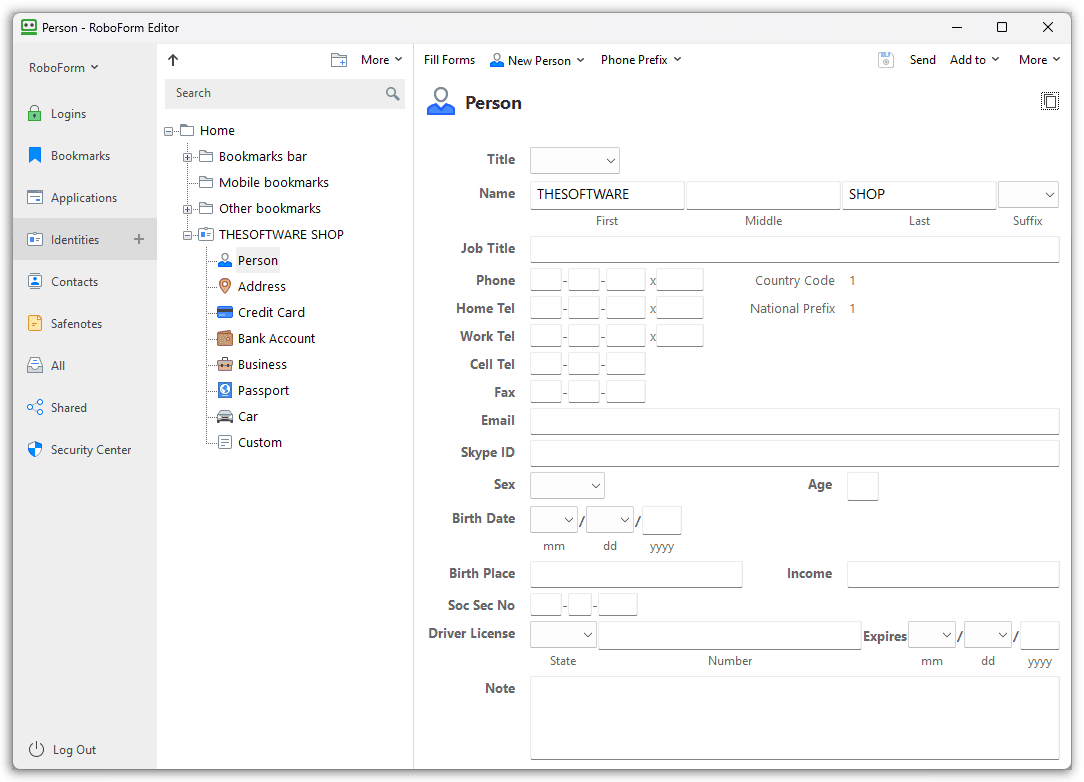Open the Expires day dropdown
The height and width of the screenshot is (782, 1084).
[987, 634]
